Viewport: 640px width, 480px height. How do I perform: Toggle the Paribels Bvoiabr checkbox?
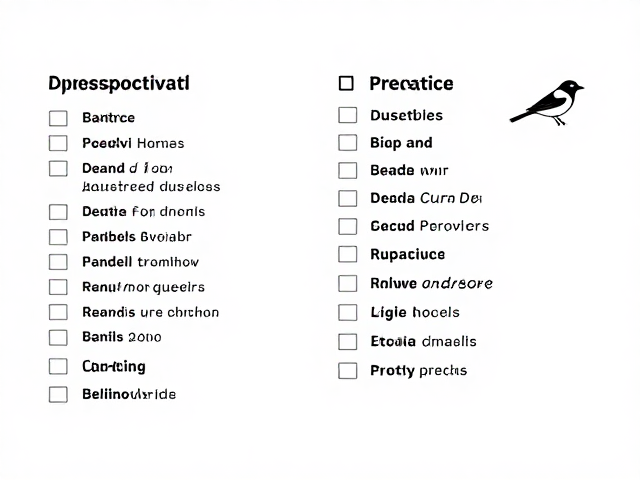click(x=58, y=237)
